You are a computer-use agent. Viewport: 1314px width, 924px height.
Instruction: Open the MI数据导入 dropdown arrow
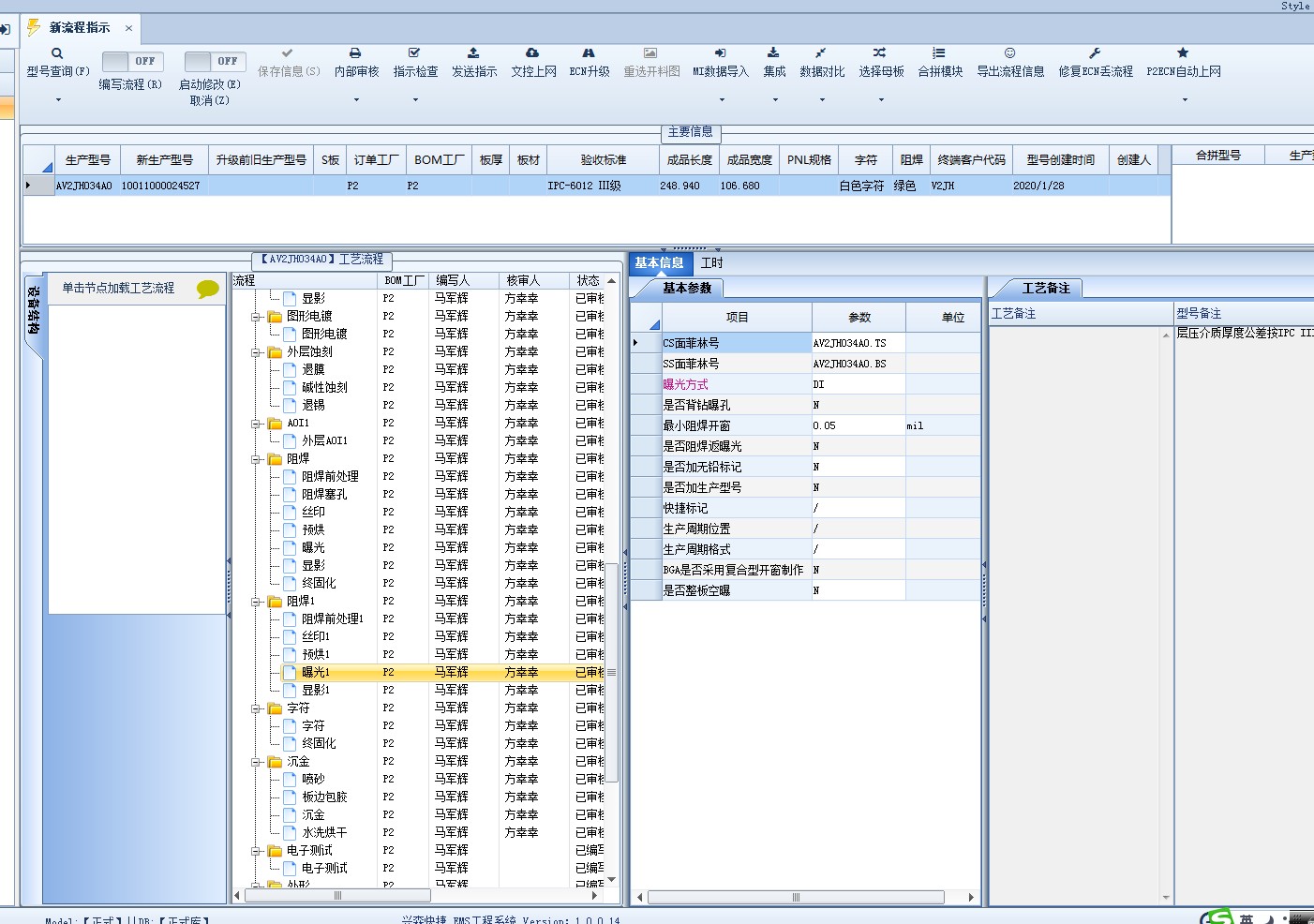click(x=722, y=99)
